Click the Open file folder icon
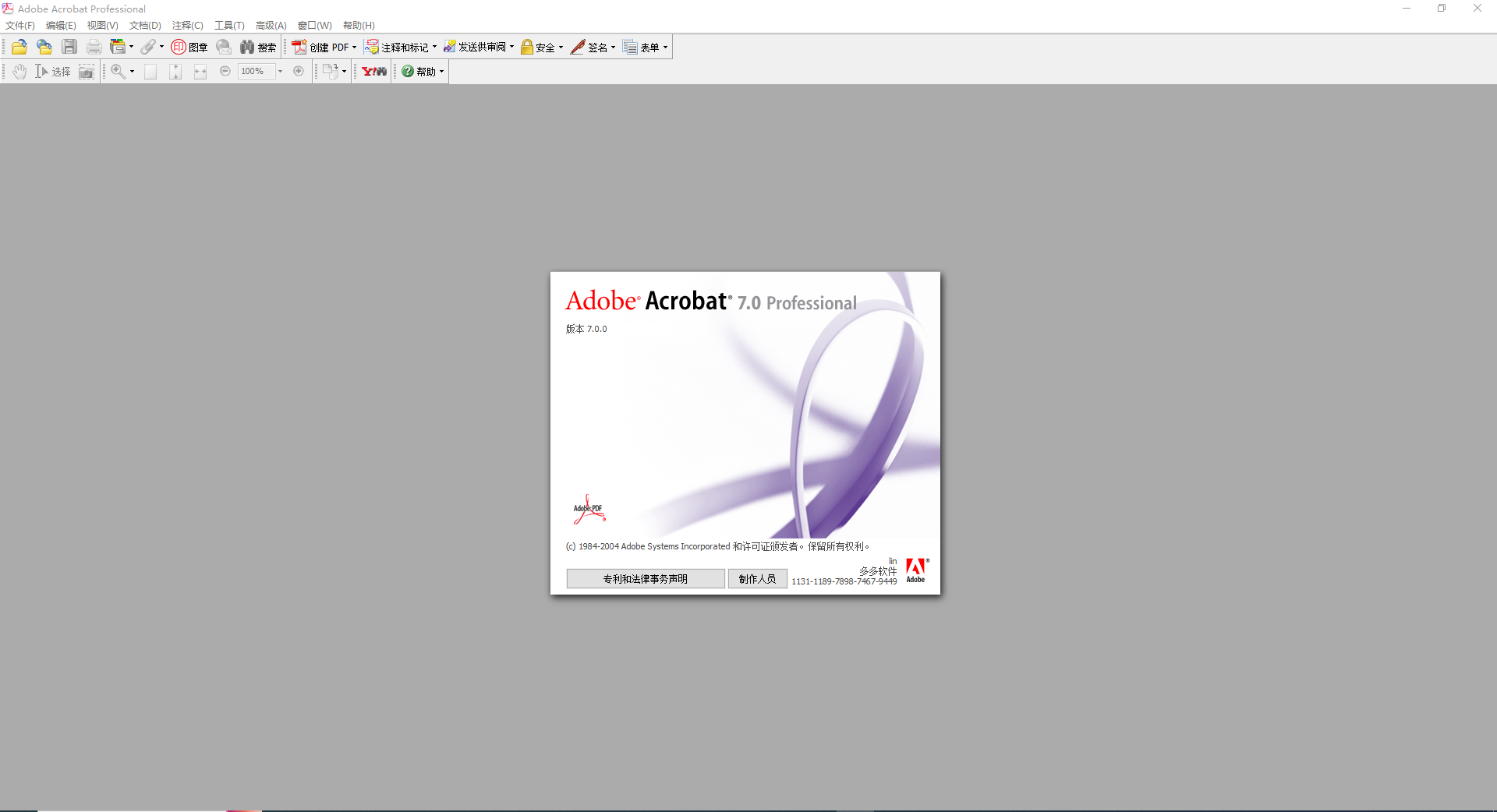 coord(19,48)
